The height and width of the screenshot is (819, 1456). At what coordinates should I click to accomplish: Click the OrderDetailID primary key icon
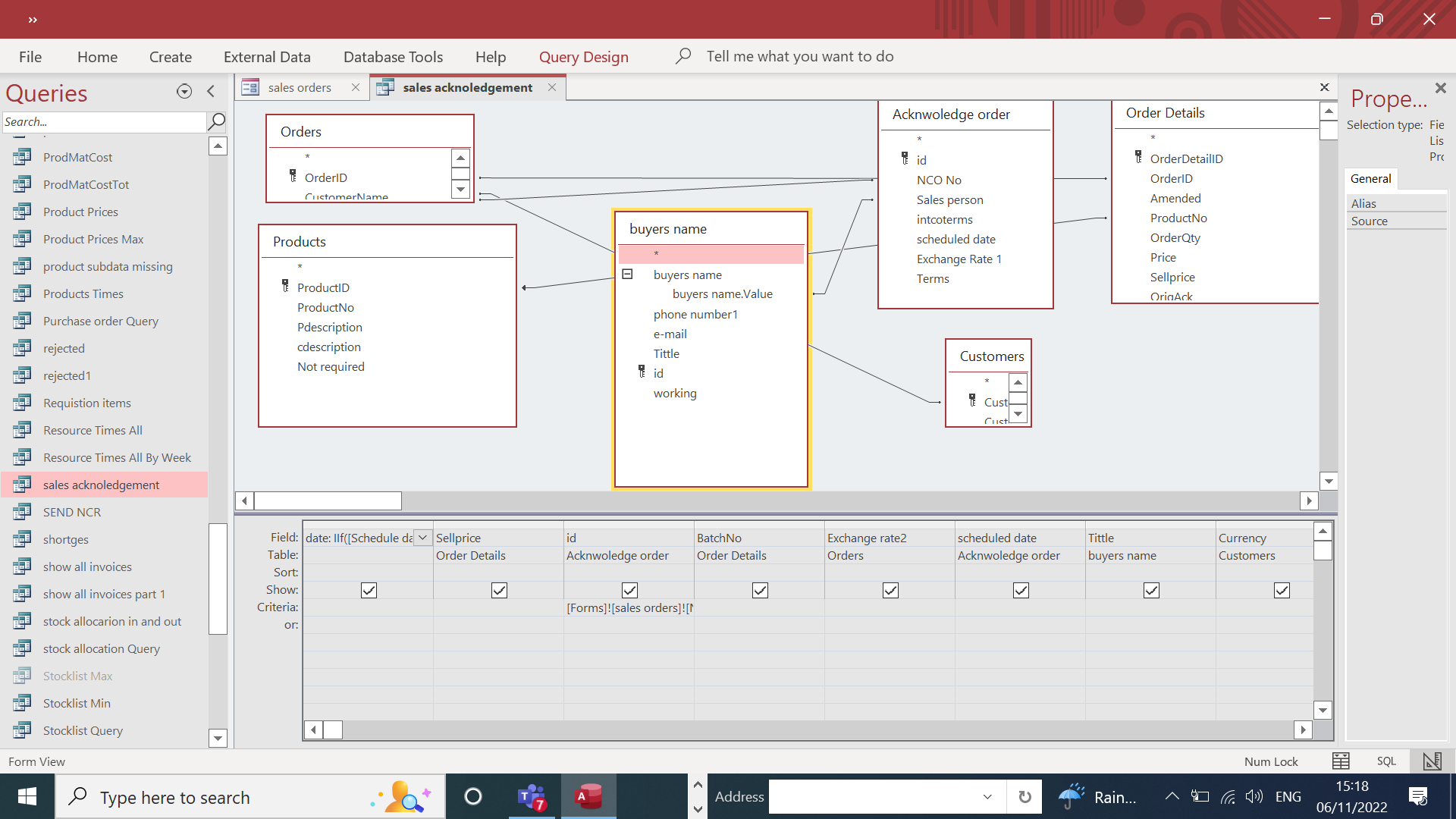pyautogui.click(x=1138, y=157)
